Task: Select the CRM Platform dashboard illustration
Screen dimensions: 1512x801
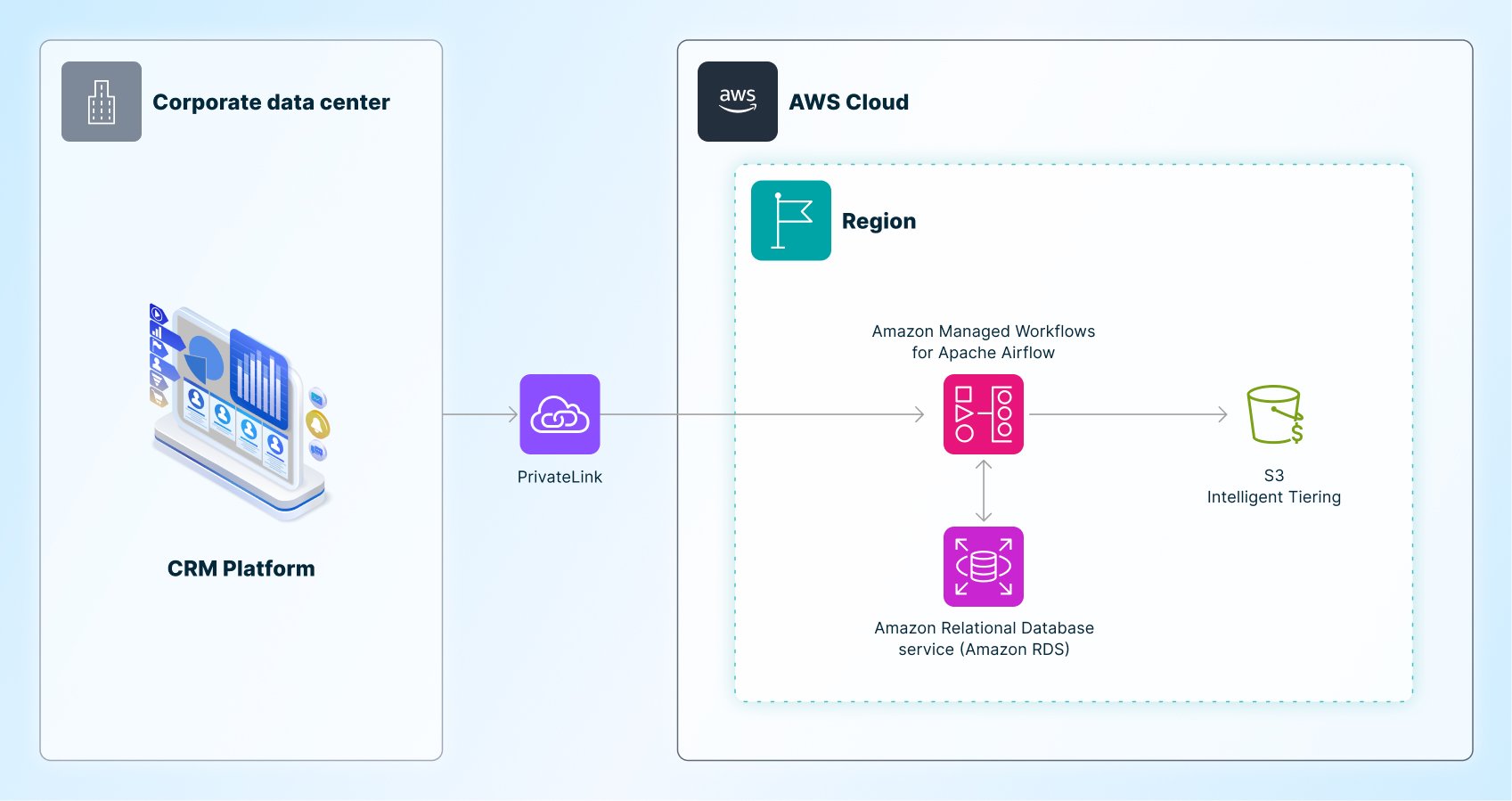Action: click(239, 410)
